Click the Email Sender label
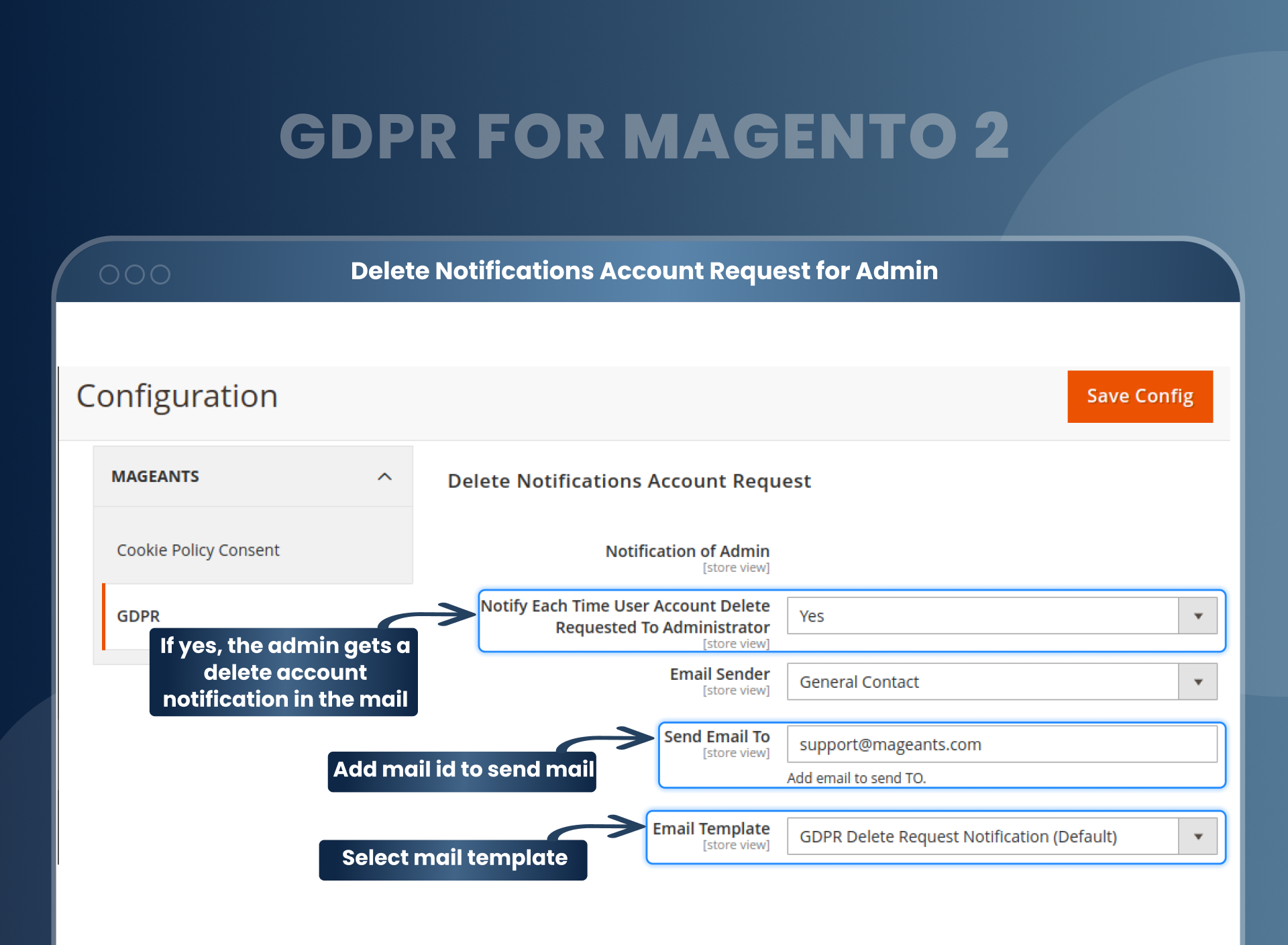1288x945 pixels. coord(719,674)
